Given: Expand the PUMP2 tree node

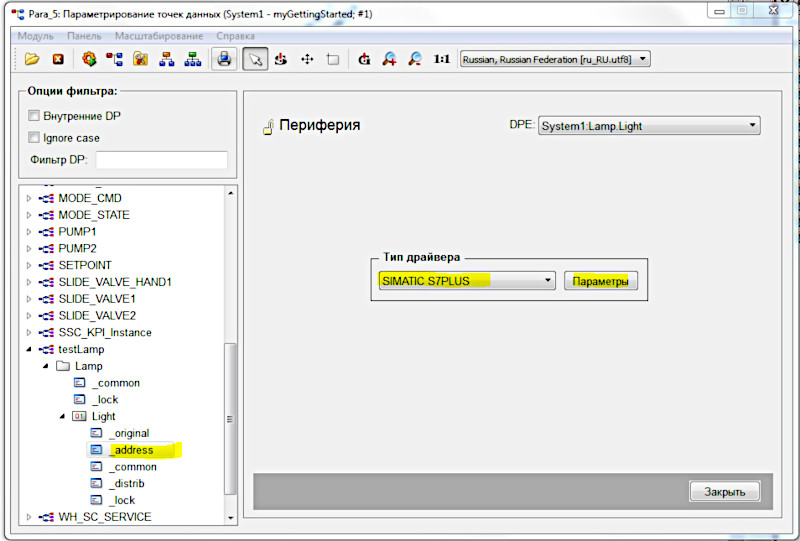Looking at the screenshot, I should [29, 249].
